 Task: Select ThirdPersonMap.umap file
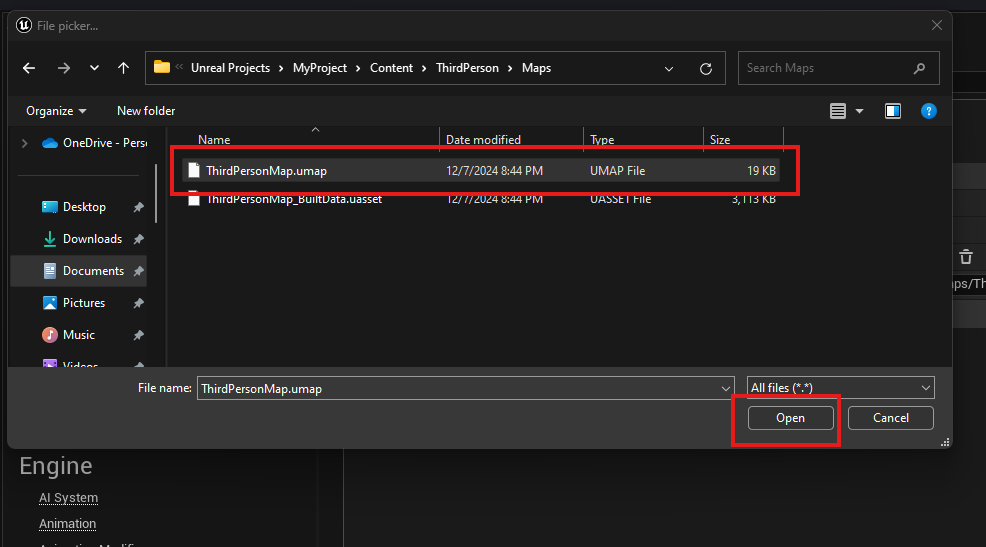265,171
